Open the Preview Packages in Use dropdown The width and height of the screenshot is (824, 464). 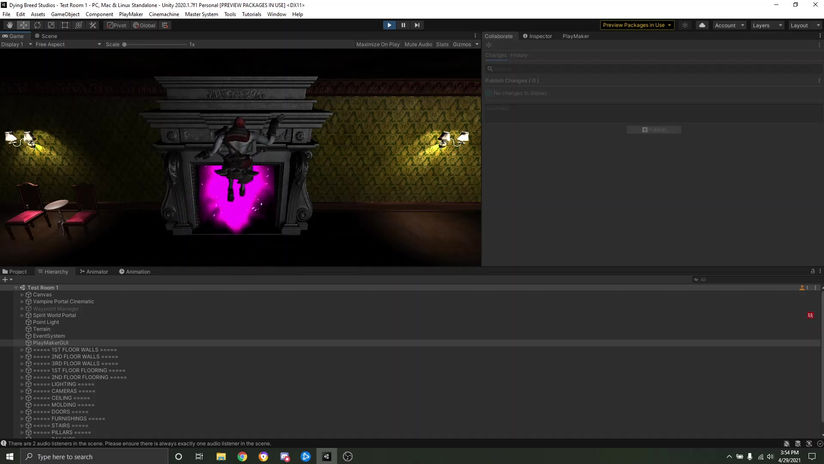637,25
